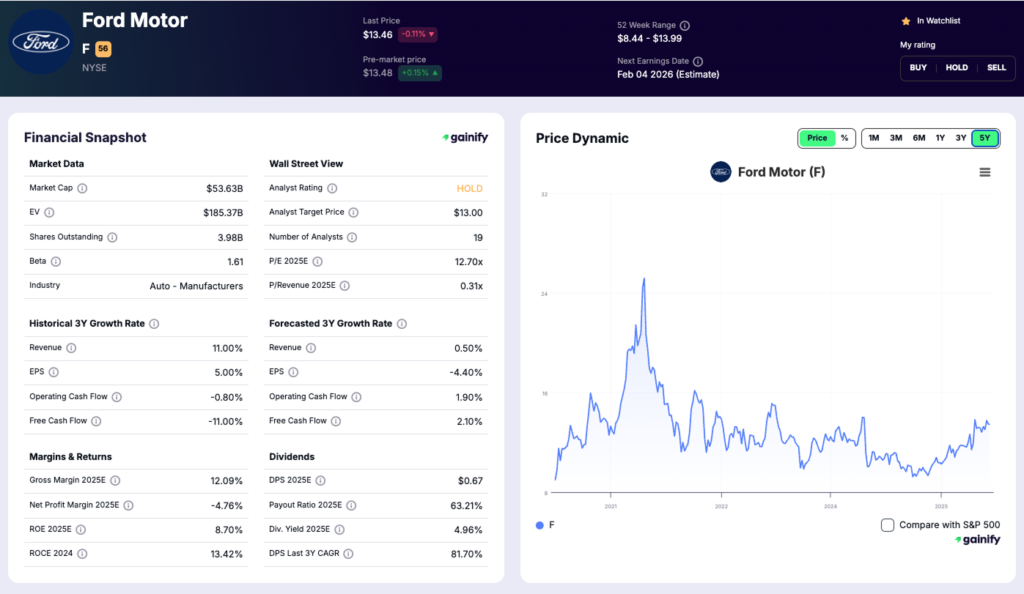Set my rating to HOLD
Screen dimensions: 1024x594
[957, 68]
